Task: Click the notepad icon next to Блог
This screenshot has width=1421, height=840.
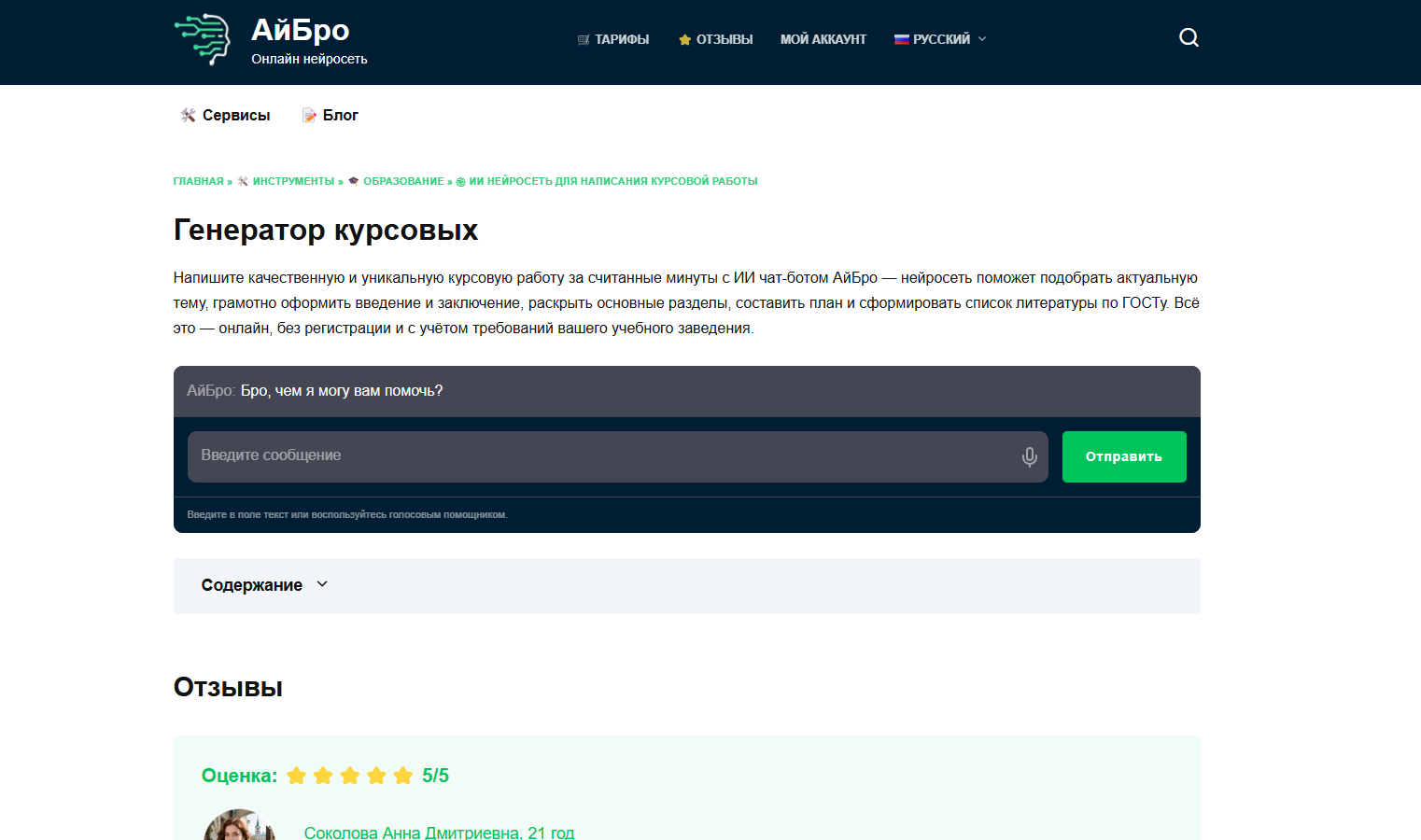Action: click(309, 115)
